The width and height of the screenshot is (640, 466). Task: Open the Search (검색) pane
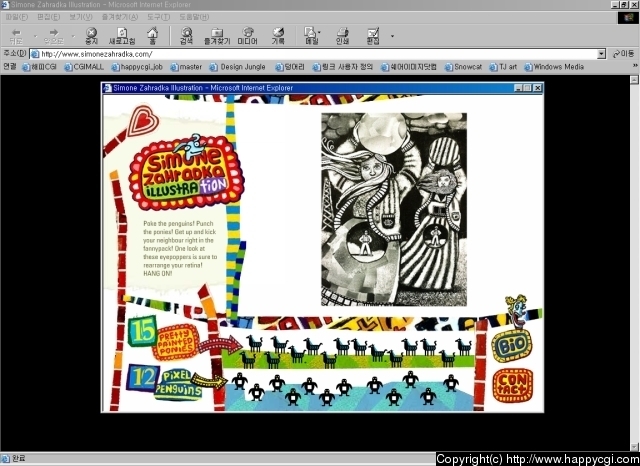click(x=187, y=36)
